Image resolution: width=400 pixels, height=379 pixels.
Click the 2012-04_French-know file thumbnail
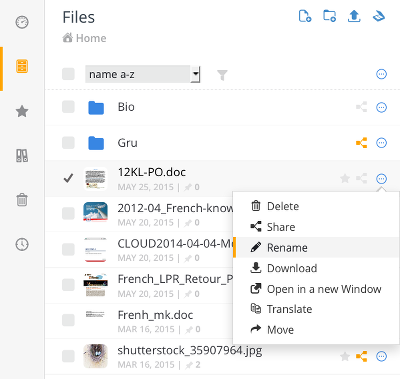[x=95, y=212]
